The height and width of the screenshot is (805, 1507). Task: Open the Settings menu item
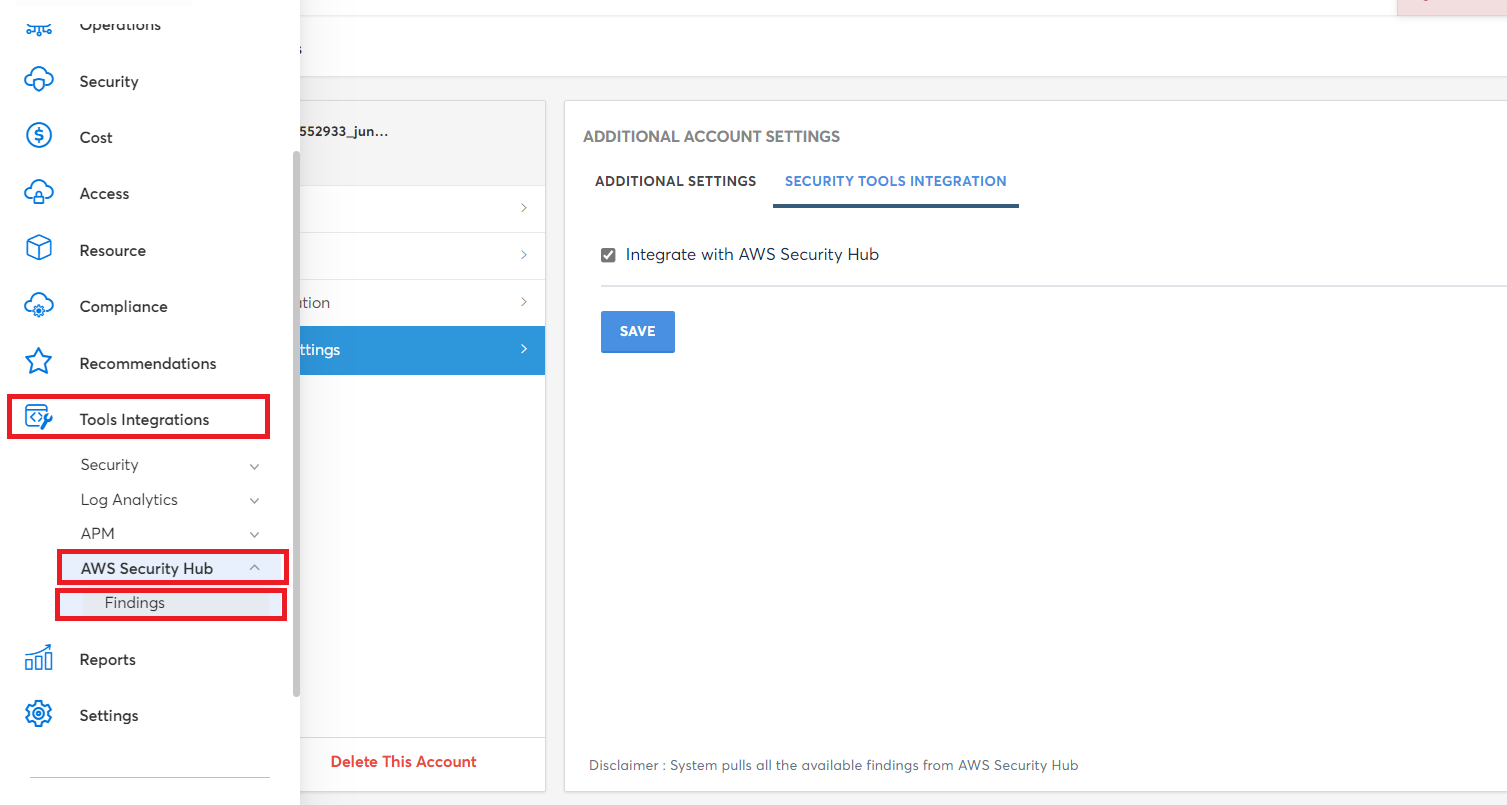[x=109, y=715]
